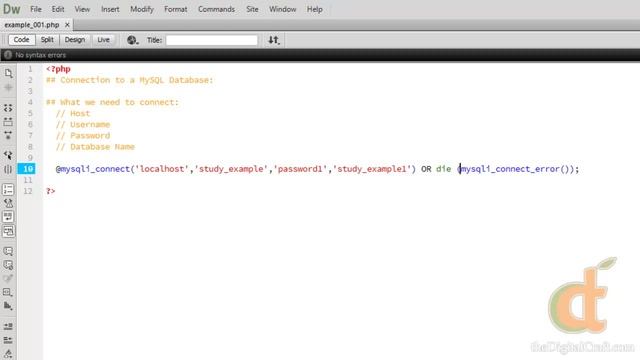Open the Window menu
The height and width of the screenshot is (360, 640).
[x=282, y=9]
